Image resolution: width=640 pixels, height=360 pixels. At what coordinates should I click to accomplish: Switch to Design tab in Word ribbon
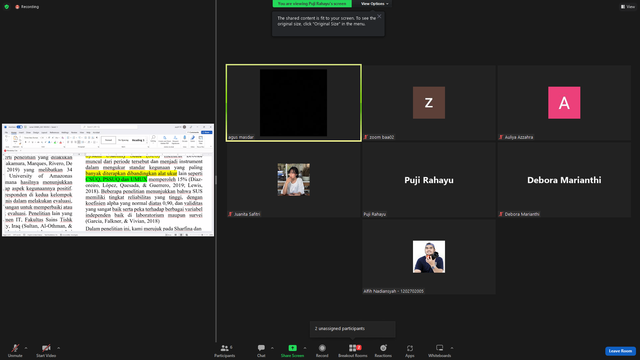point(36,132)
